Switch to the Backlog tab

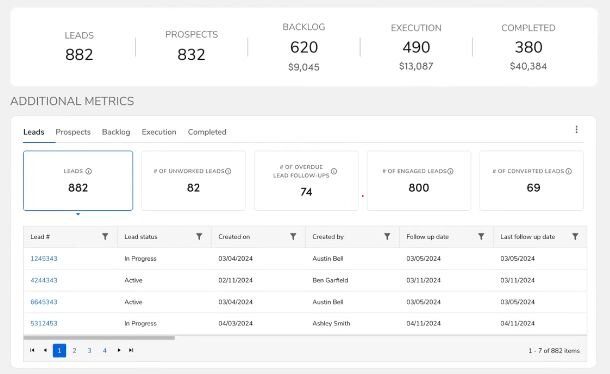(x=116, y=132)
